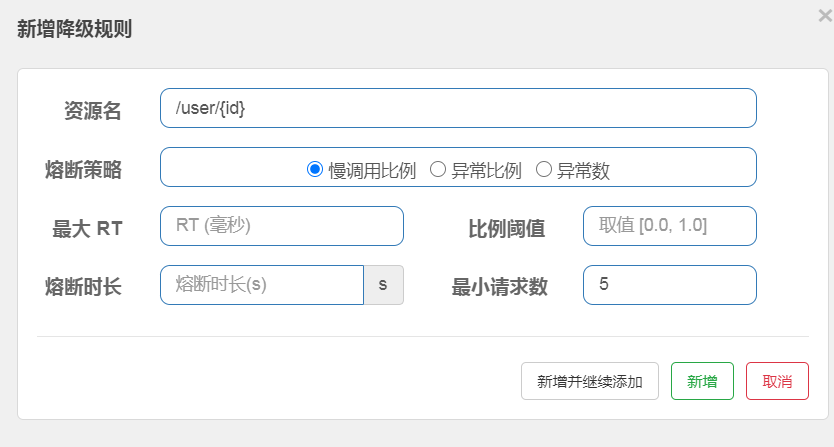Pick the 异常数 radio option

(544, 170)
